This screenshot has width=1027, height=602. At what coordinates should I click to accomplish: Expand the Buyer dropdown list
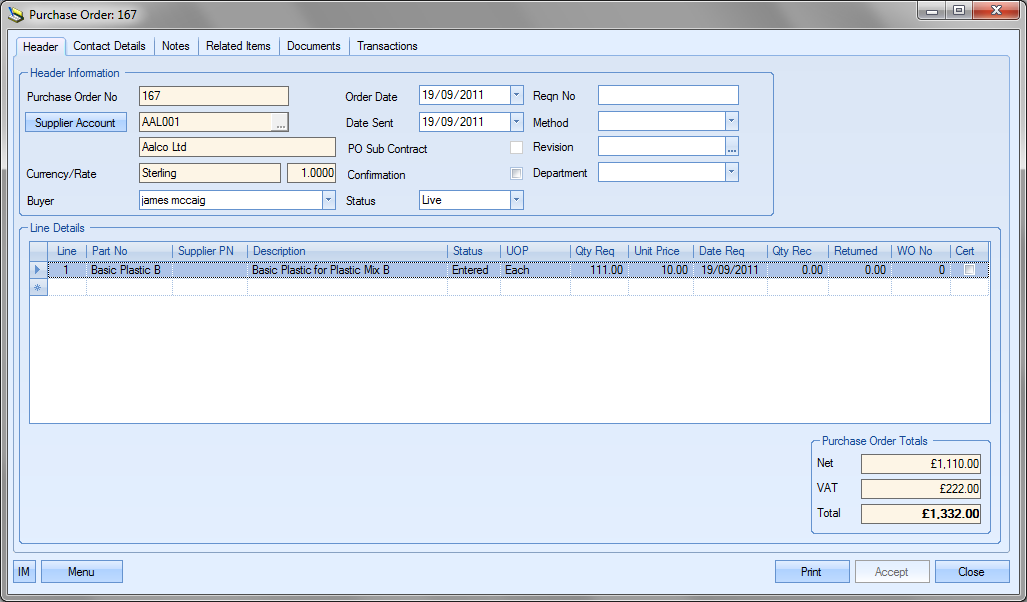pyautogui.click(x=328, y=200)
